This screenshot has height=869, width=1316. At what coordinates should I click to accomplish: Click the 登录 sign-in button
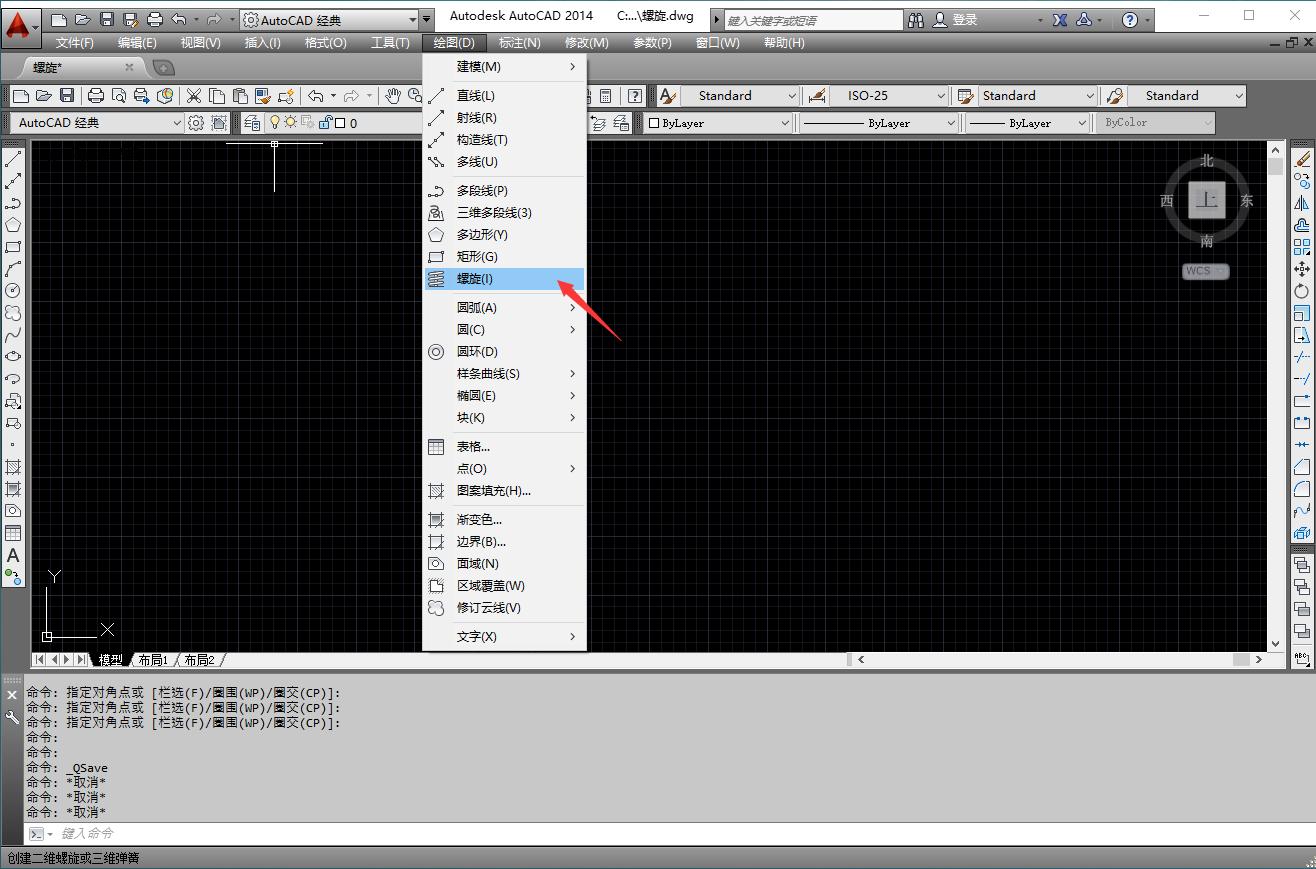coord(954,19)
